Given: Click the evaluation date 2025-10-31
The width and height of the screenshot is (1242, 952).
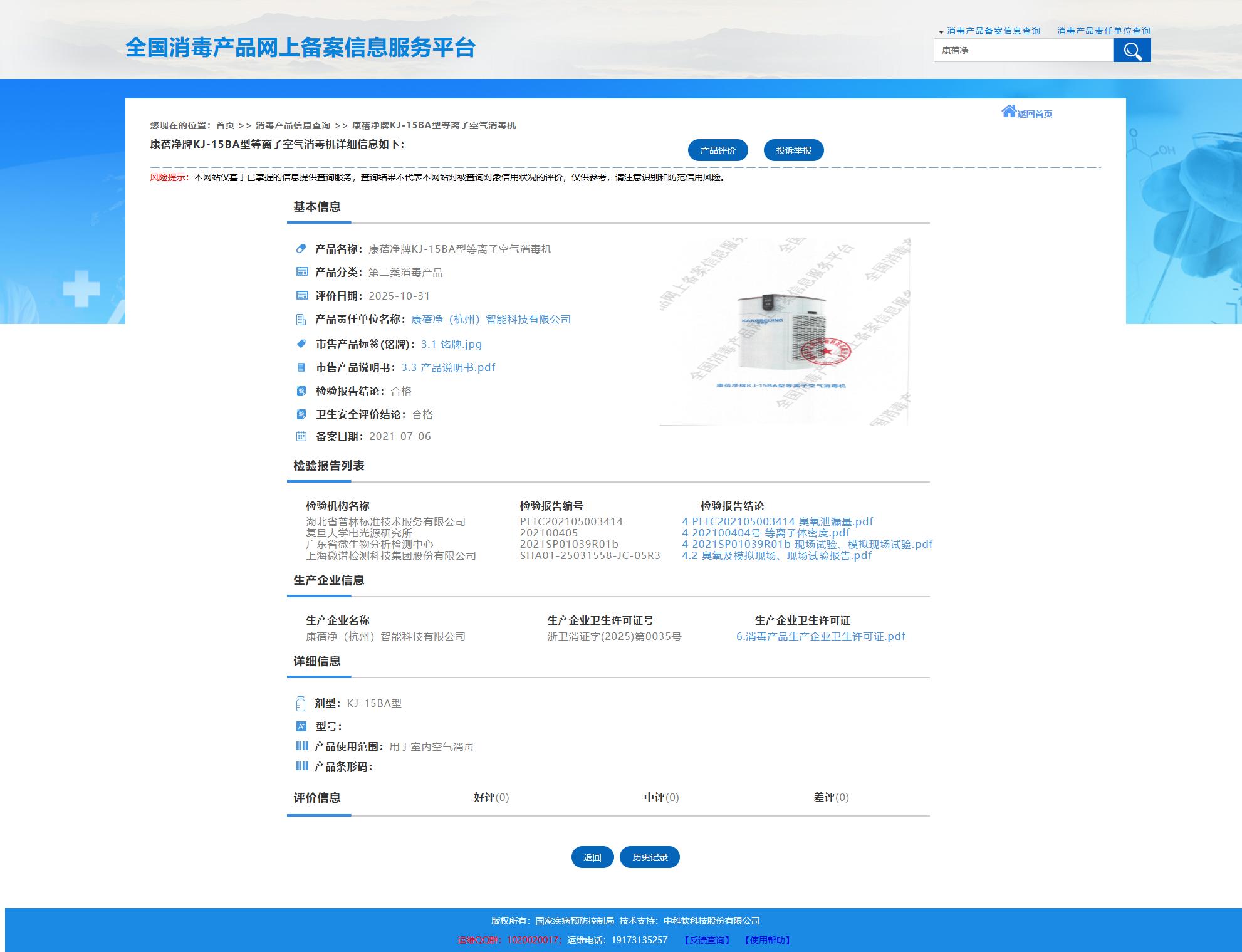Looking at the screenshot, I should click(399, 296).
